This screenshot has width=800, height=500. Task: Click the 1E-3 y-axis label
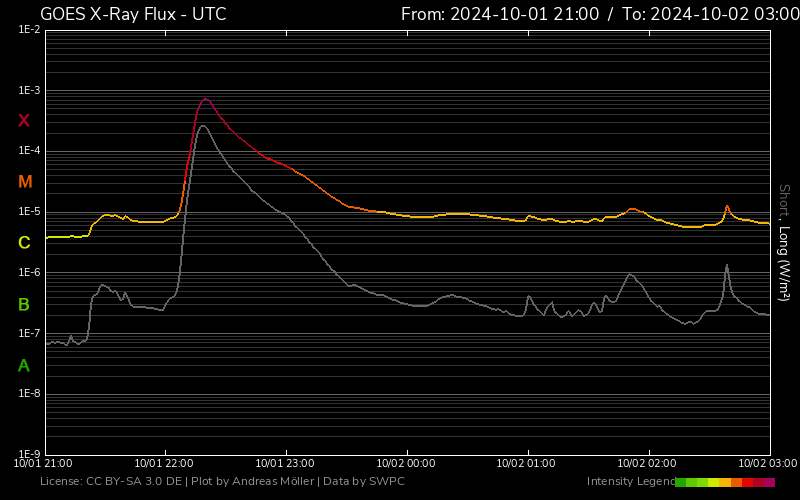point(29,90)
